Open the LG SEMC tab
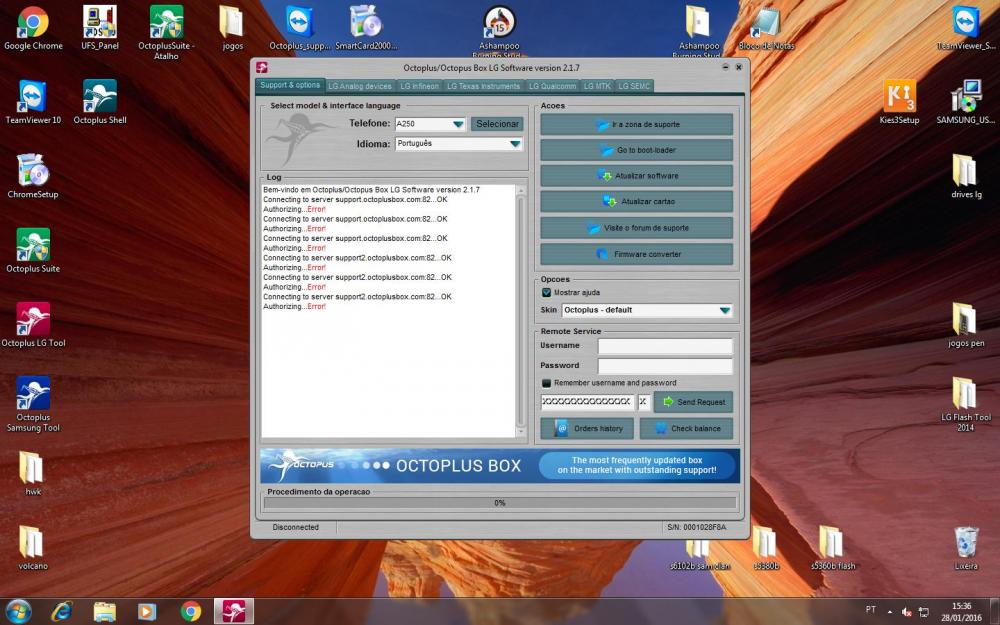This screenshot has width=1000, height=625. [x=634, y=86]
